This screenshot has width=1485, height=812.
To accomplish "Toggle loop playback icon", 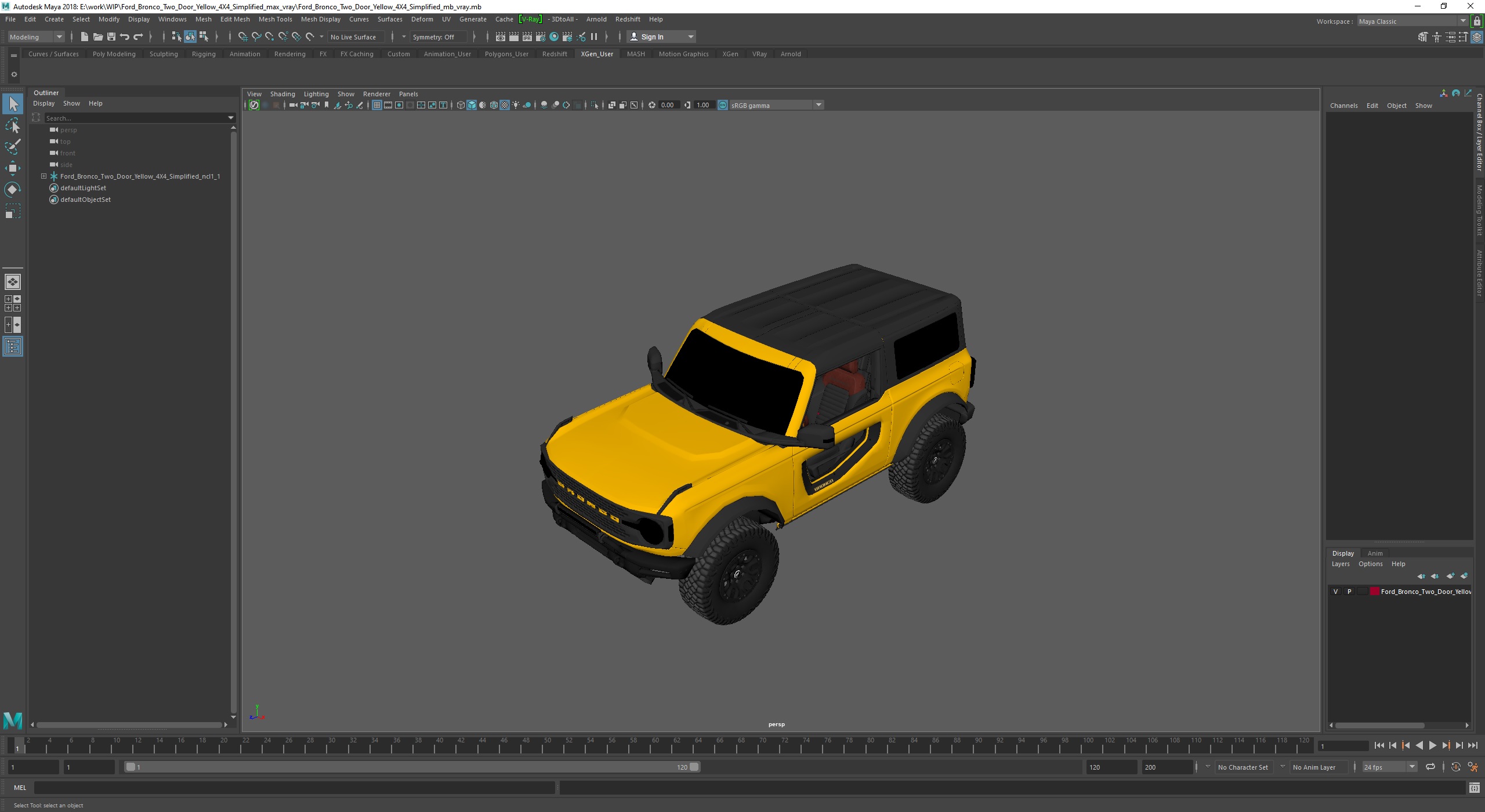I will tap(1430, 767).
